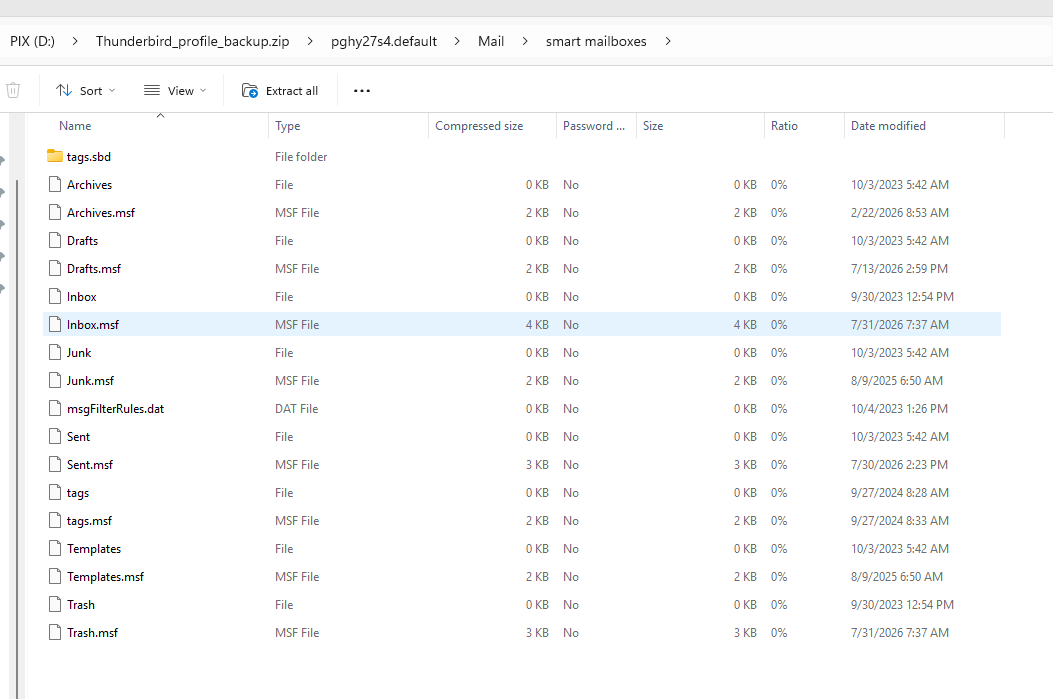Click date 10/4/2023 1:26 PM
1053x699 pixels.
[899, 409]
